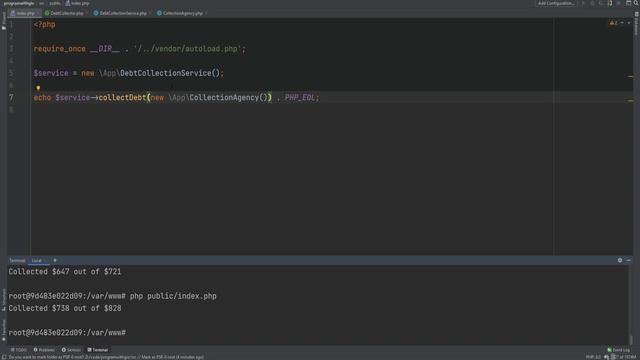
Task: Open the DebtCollector.php editor tab
Action: 67,13
